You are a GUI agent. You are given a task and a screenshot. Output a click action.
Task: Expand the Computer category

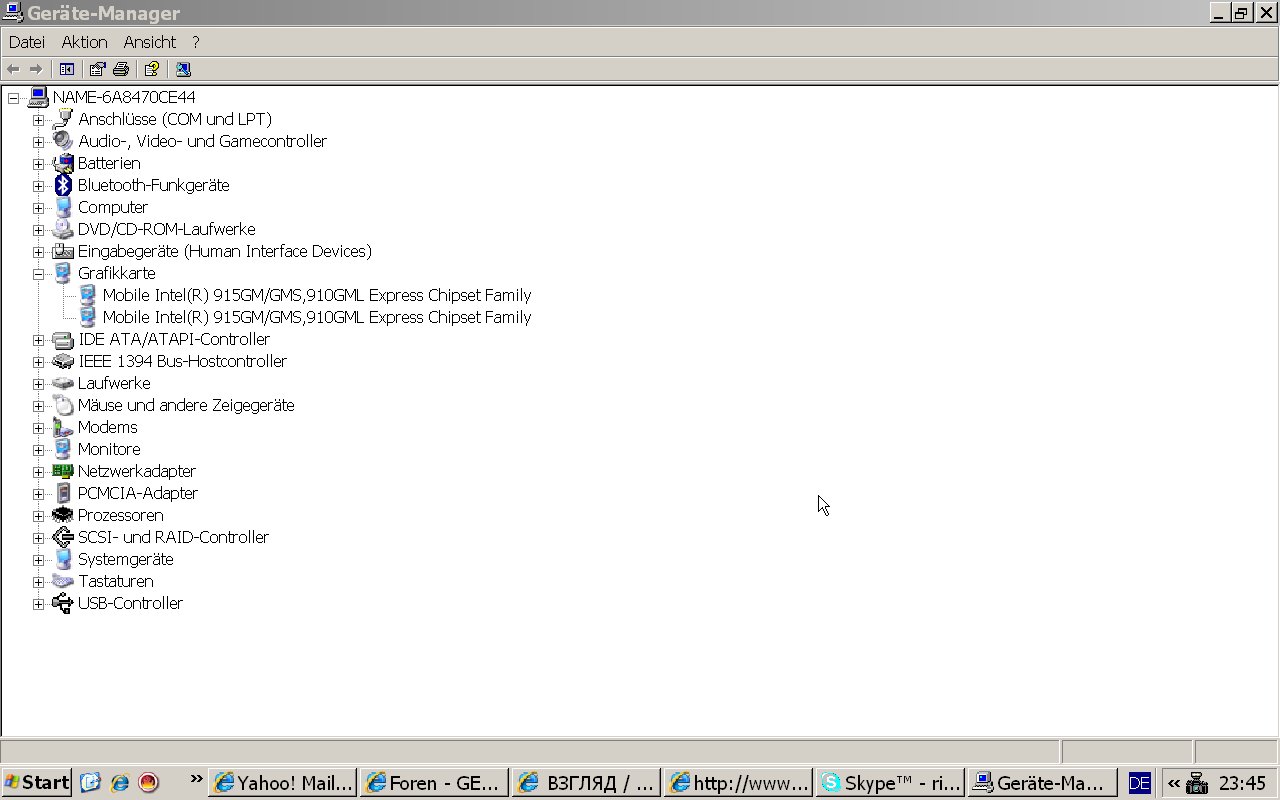(38, 208)
